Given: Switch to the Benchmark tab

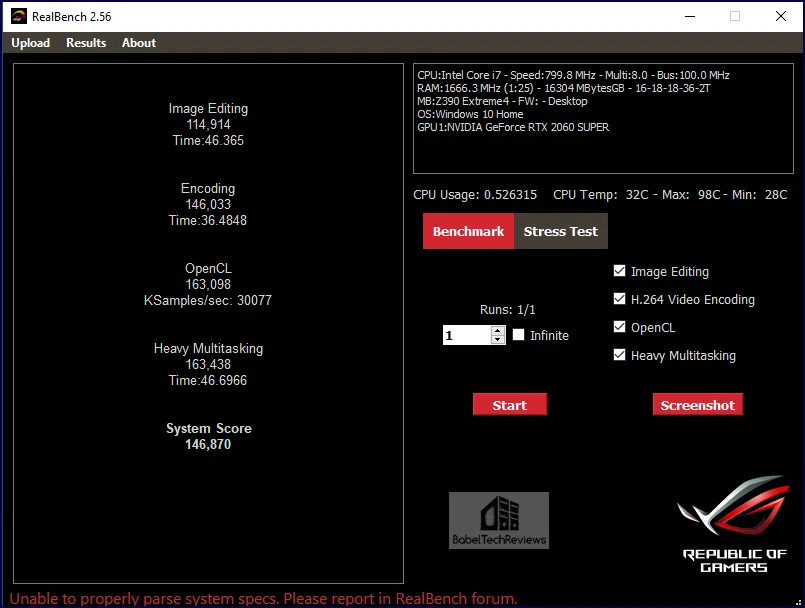Looking at the screenshot, I should click(x=468, y=232).
